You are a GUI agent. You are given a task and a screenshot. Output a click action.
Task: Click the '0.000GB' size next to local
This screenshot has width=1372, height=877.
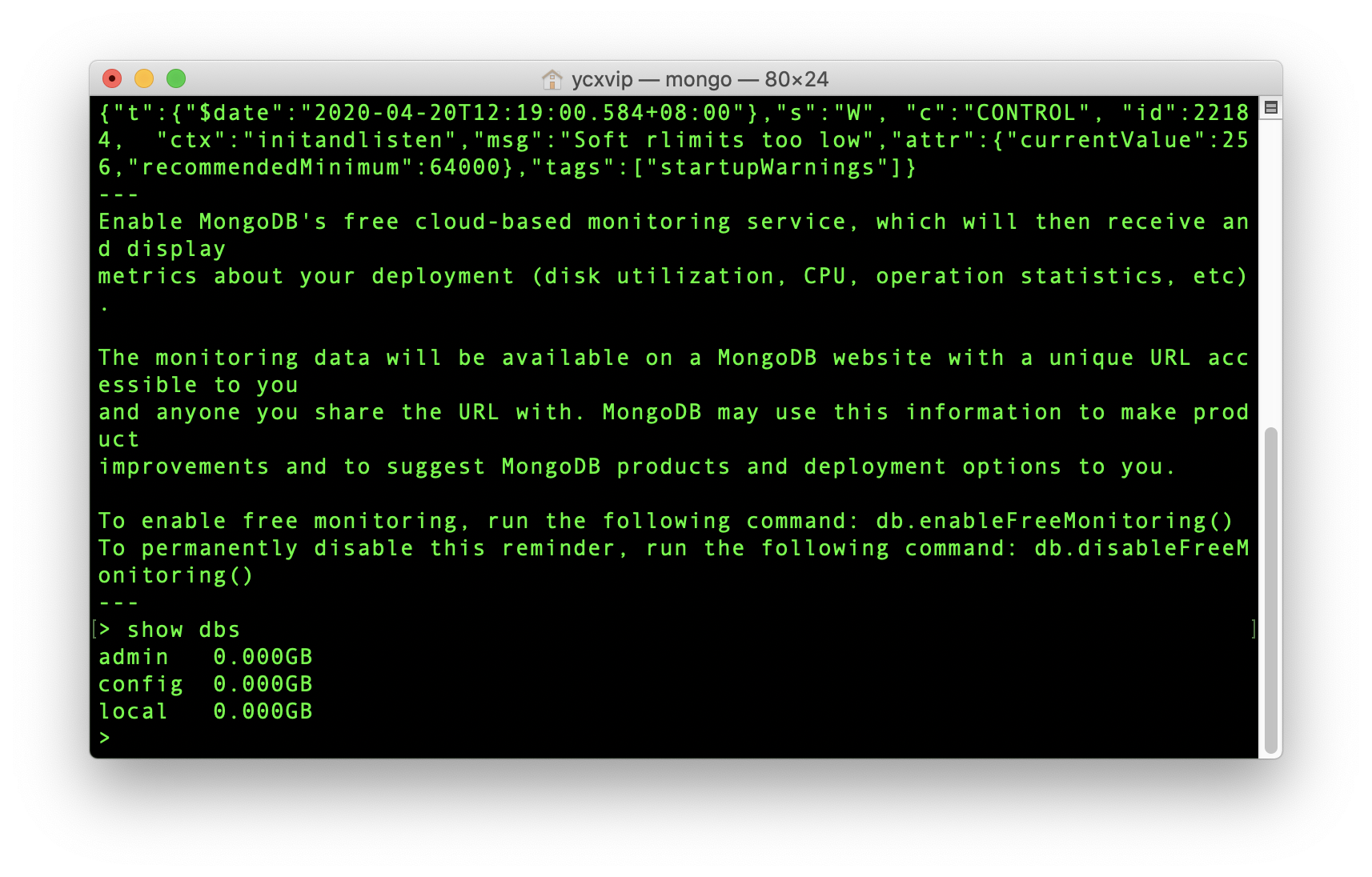pyautogui.click(x=263, y=711)
